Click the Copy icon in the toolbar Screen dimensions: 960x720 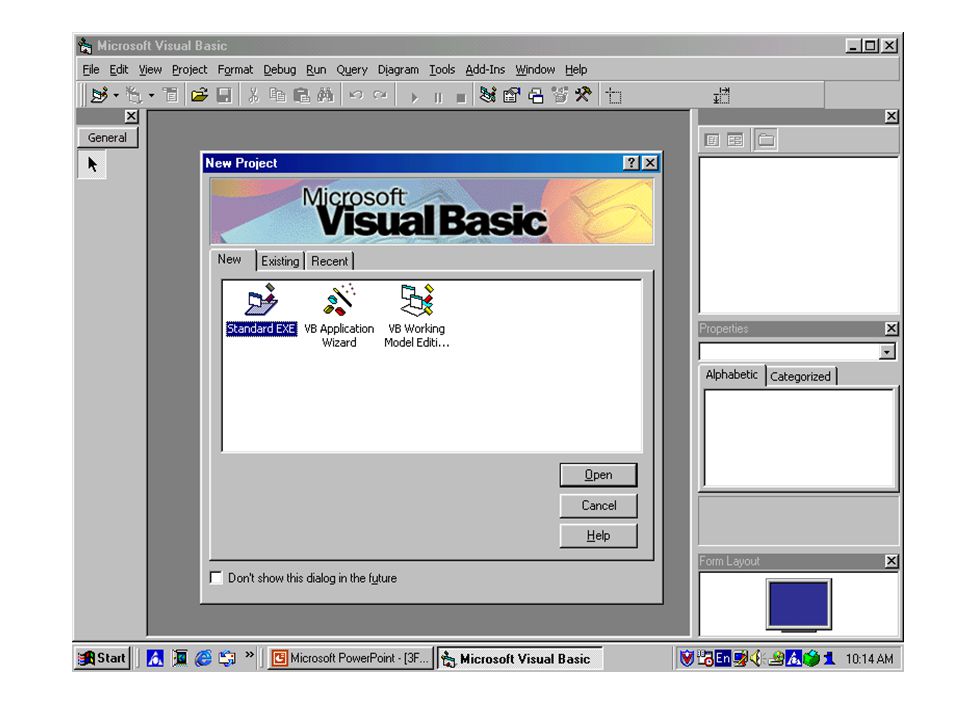277,95
